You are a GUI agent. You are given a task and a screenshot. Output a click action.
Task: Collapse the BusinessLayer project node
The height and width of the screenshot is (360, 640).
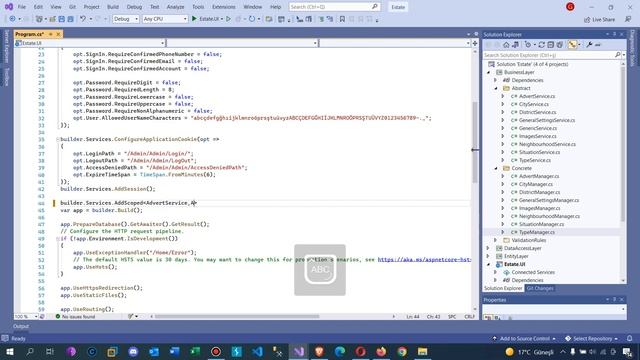click(x=488, y=72)
